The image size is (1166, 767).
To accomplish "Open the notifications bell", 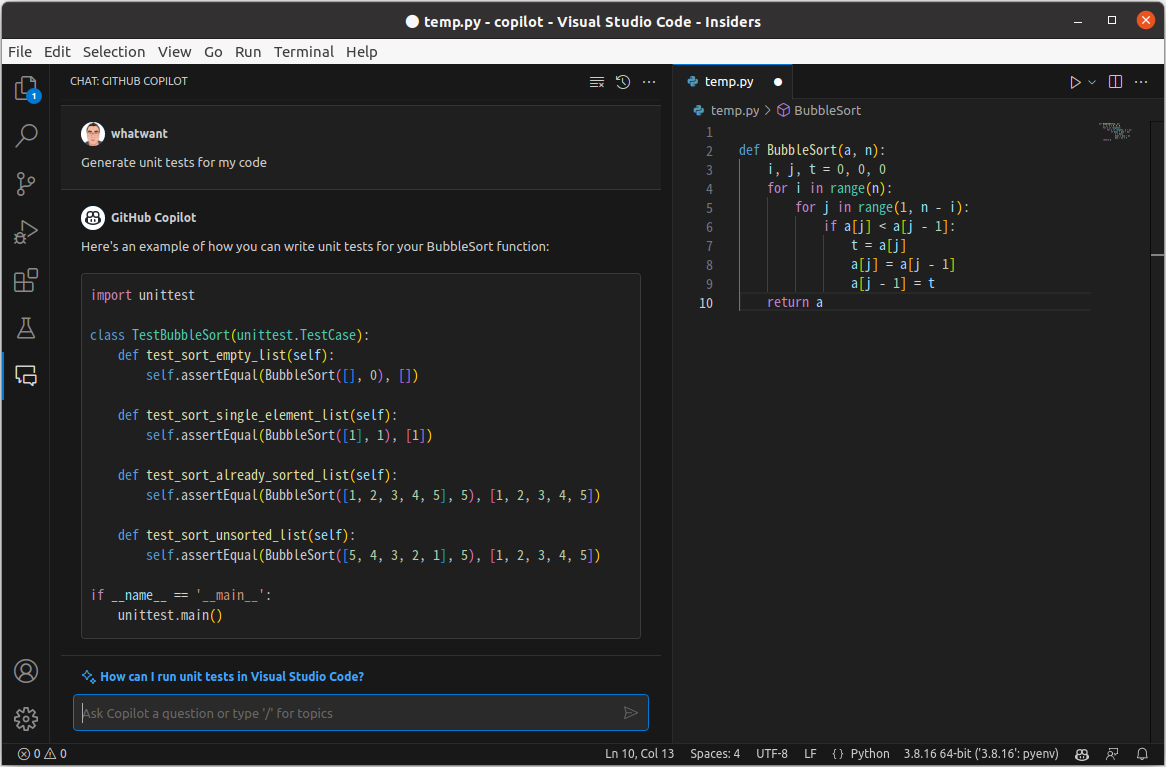I will [x=1142, y=754].
